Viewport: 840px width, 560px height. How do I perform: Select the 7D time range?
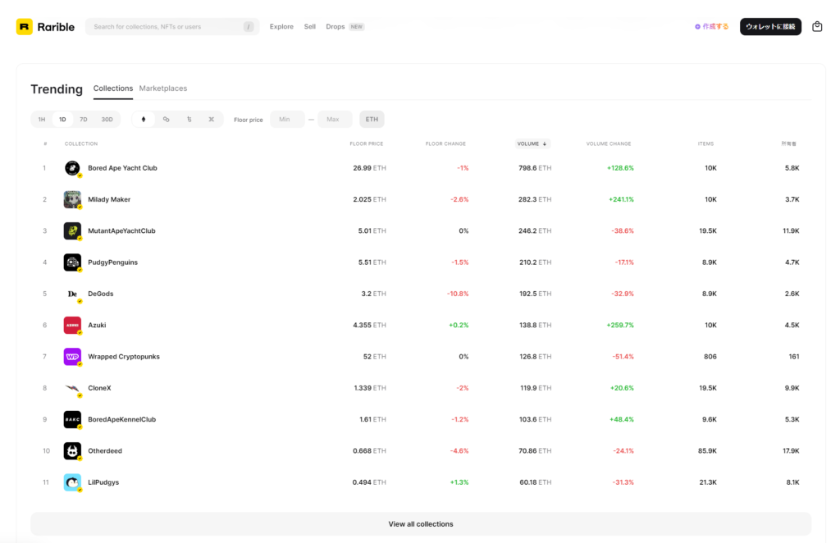[84, 120]
